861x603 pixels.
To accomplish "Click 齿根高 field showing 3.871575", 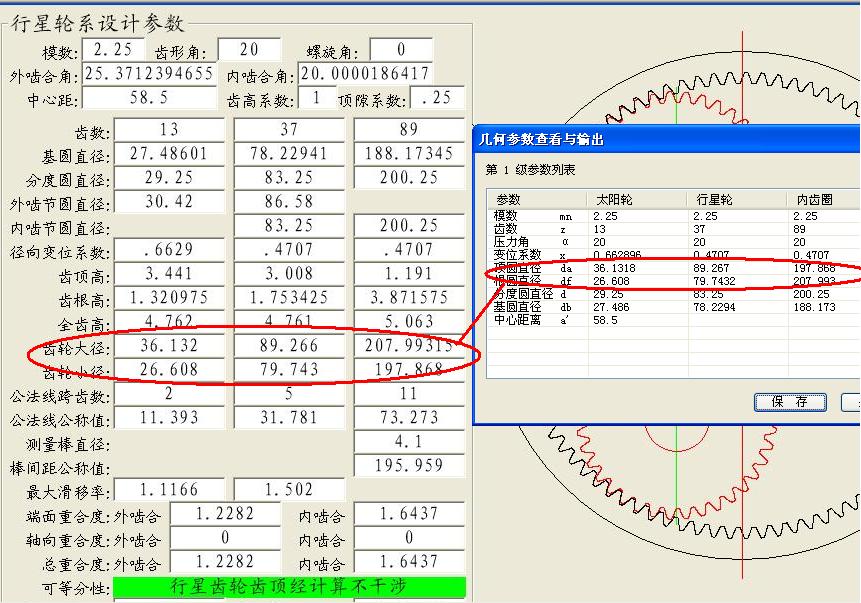I will 409,298.
